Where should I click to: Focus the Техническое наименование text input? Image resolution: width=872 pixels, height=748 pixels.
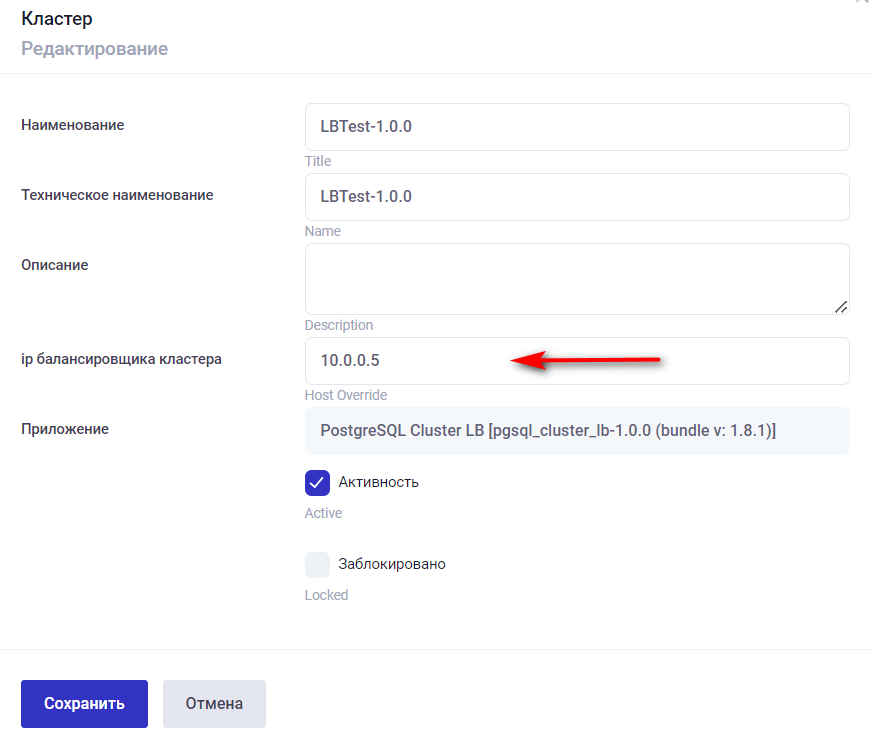click(x=576, y=197)
